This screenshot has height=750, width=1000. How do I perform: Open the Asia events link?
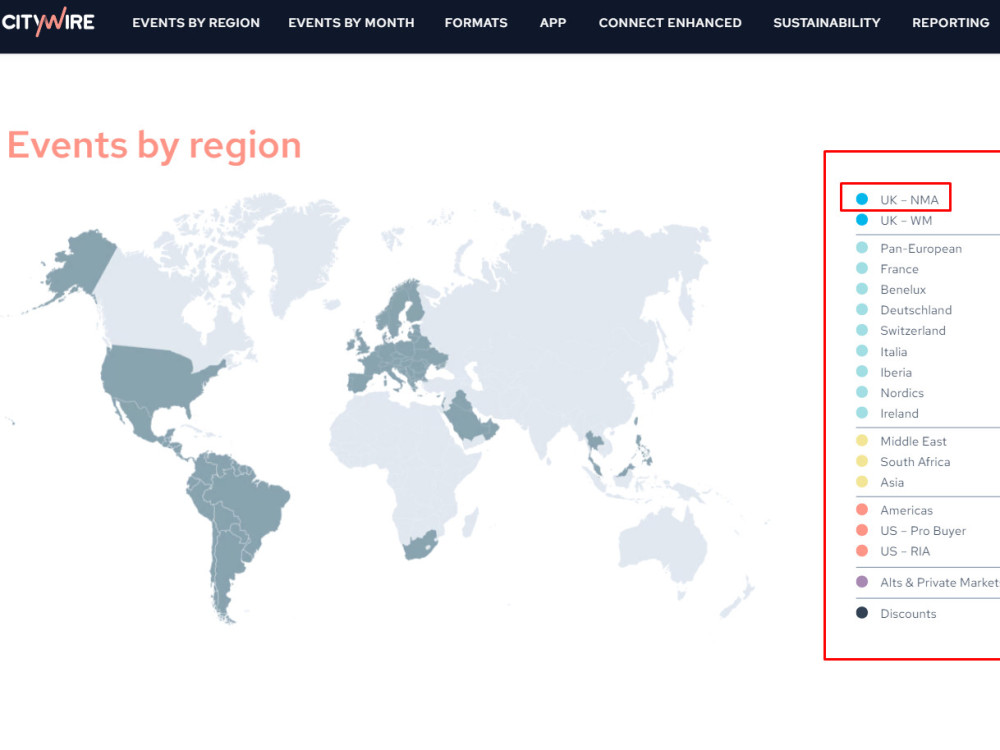892,482
